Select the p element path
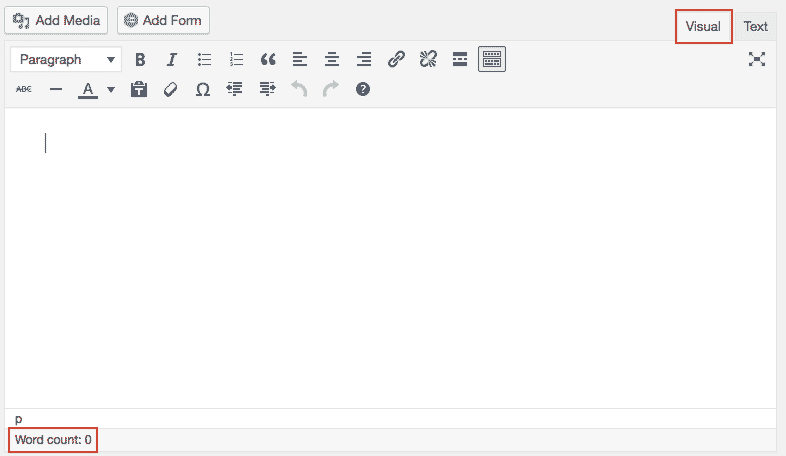786x456 pixels. pyautogui.click(x=19, y=419)
